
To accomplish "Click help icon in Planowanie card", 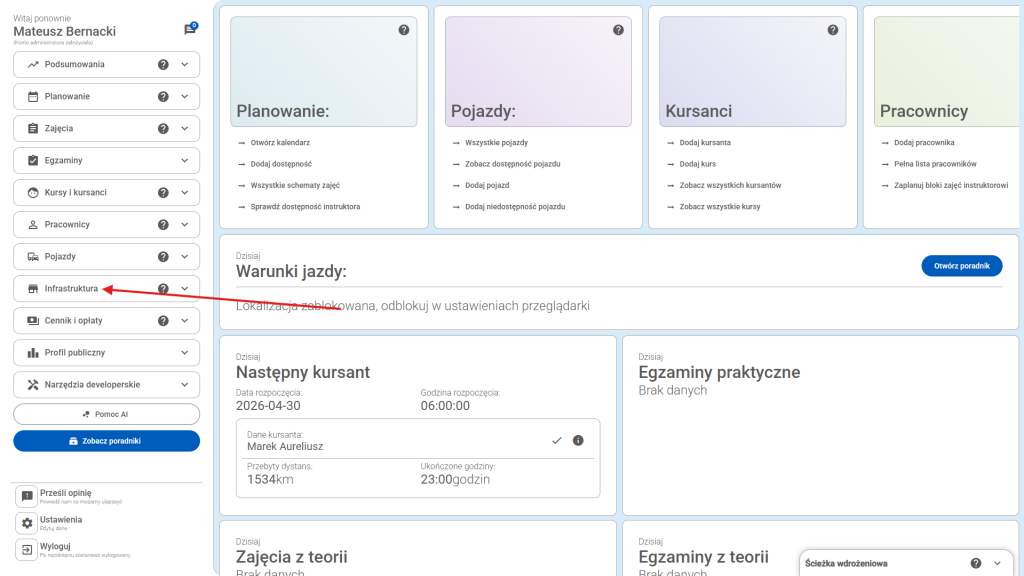I will (x=404, y=30).
